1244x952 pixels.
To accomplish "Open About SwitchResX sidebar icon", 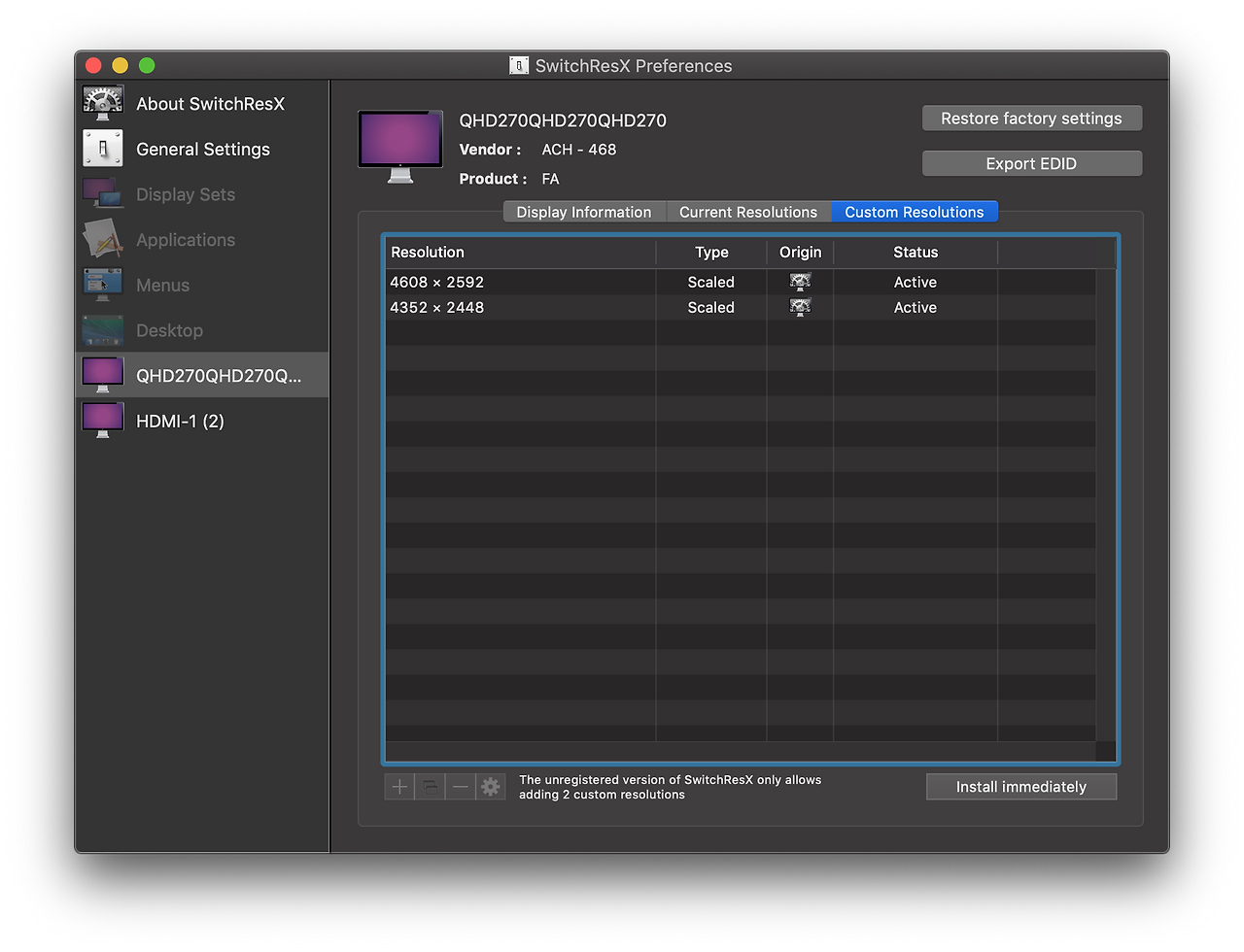I will pyautogui.click(x=103, y=104).
